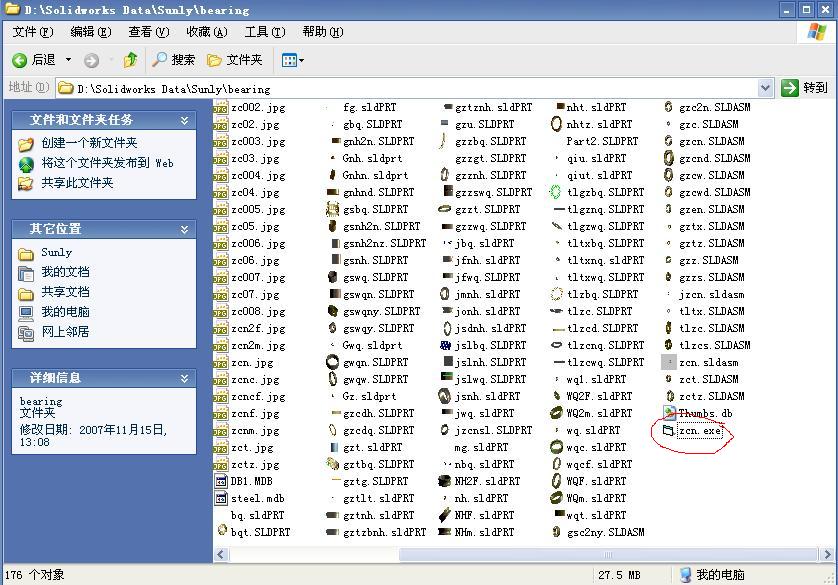The height and width of the screenshot is (585, 838).
Task: Click file name zcncf.jpg
Action: [x=258, y=396]
